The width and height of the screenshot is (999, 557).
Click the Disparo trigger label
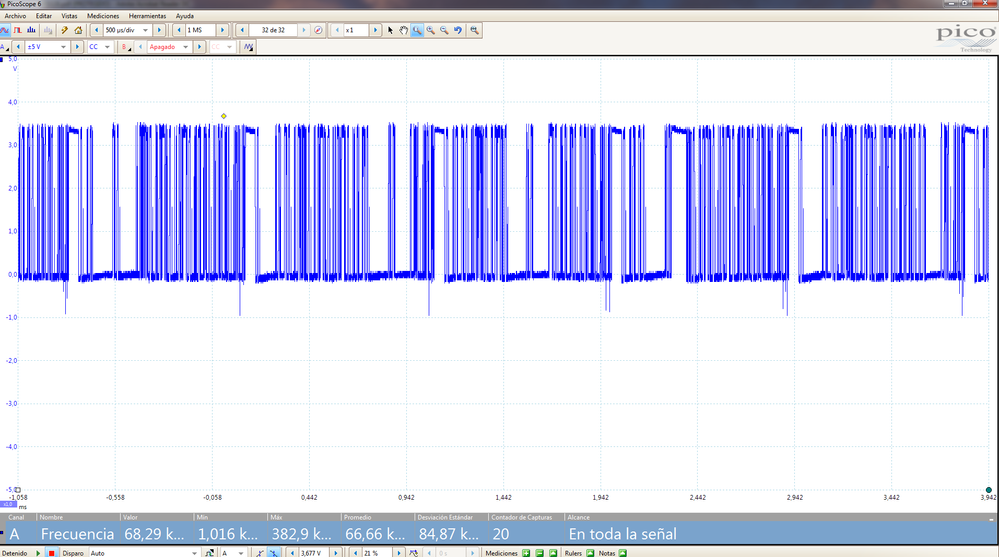point(73,553)
